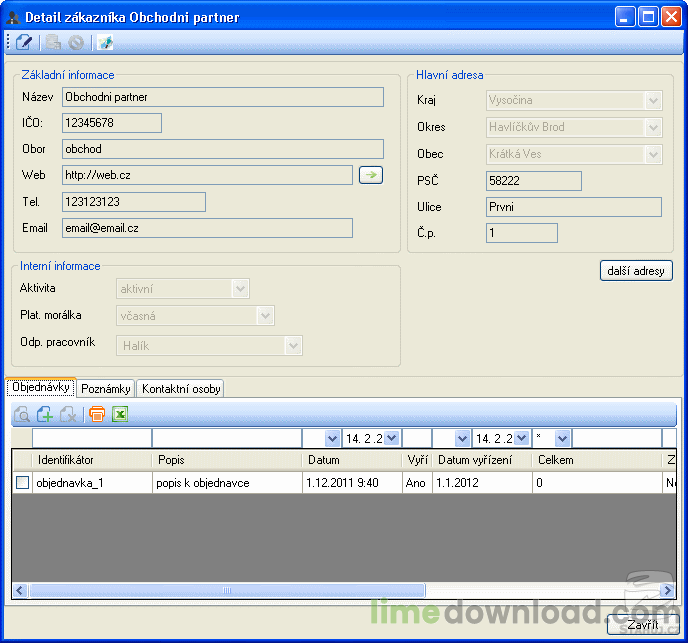
Task: Click the edit customer icon in toolbar
Action: tap(24, 42)
